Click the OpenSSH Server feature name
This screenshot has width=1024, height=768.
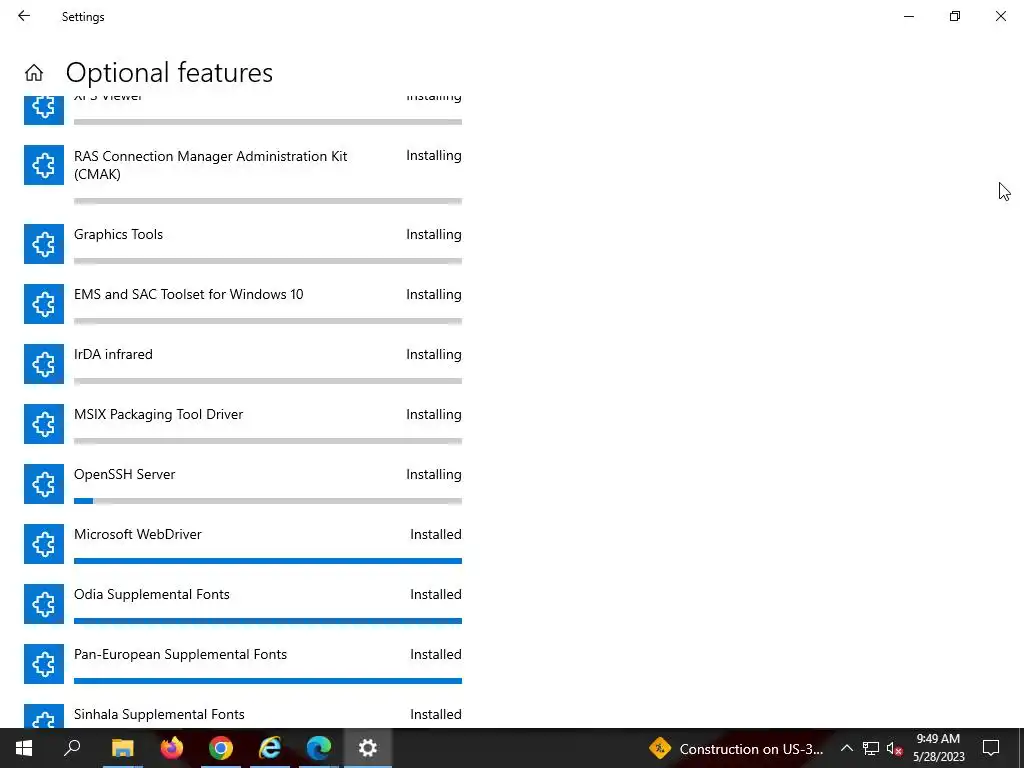(125, 475)
